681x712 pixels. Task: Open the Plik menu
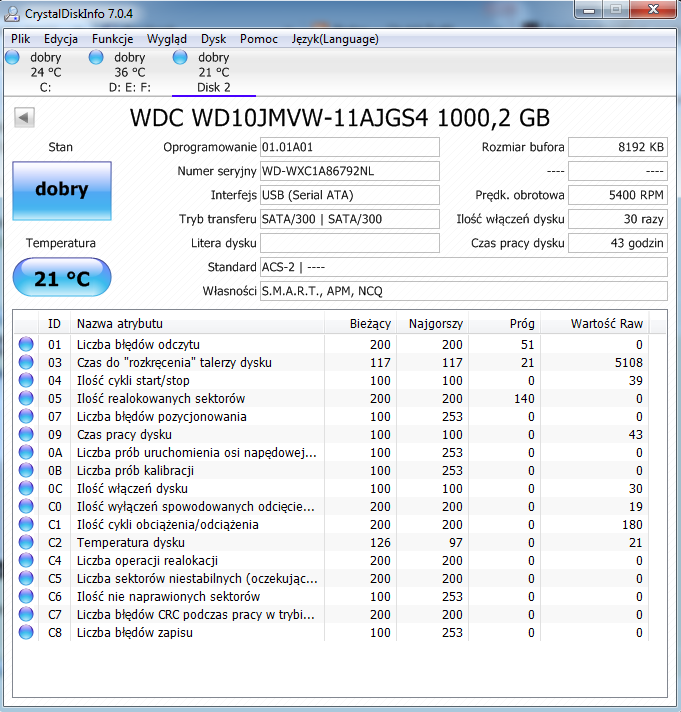pos(20,39)
